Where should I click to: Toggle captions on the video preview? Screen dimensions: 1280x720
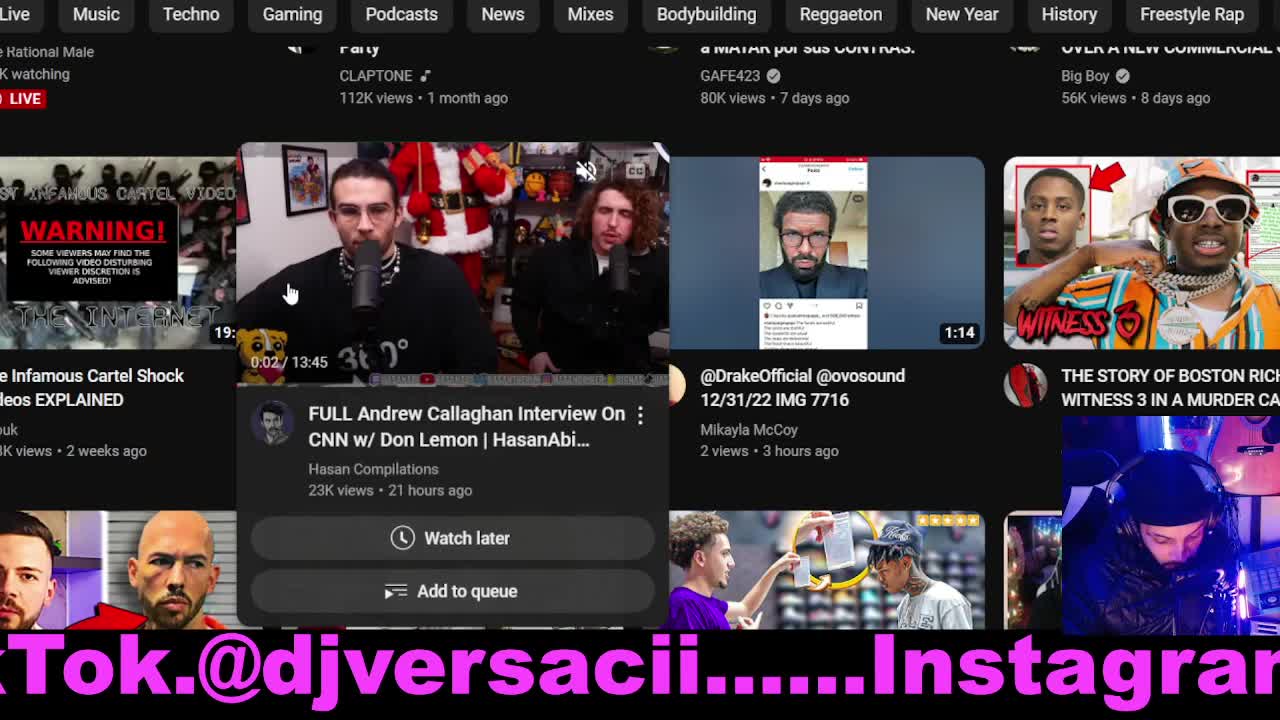click(x=635, y=171)
